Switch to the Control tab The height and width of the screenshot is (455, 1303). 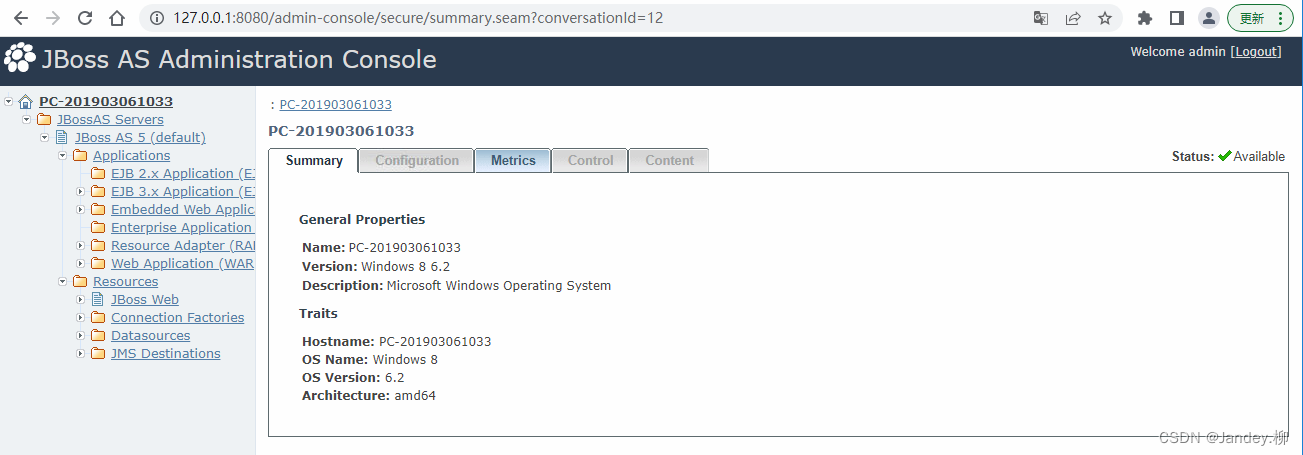coord(591,160)
